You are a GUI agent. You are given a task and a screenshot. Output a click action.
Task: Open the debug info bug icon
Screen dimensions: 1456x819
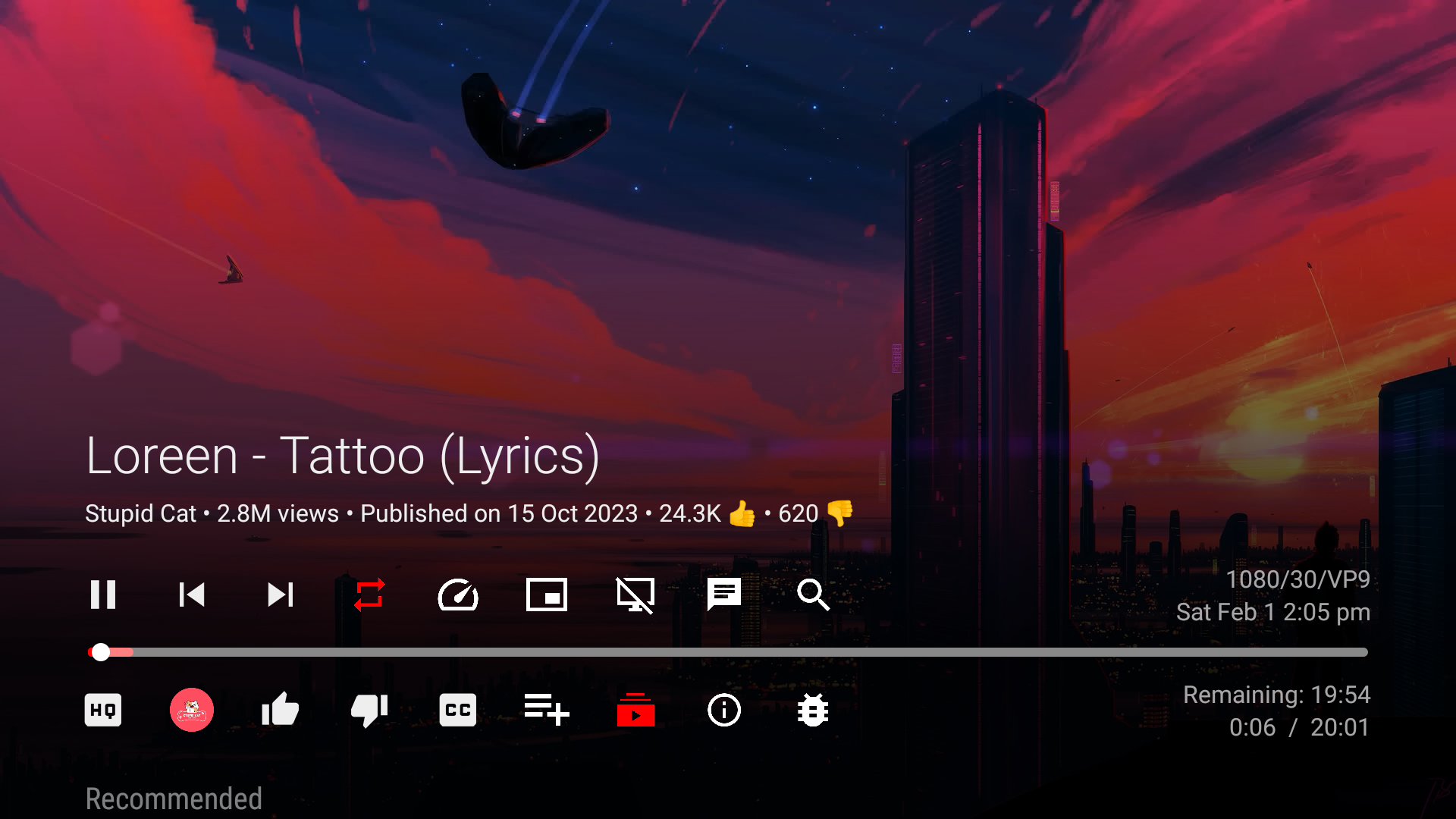(x=813, y=711)
